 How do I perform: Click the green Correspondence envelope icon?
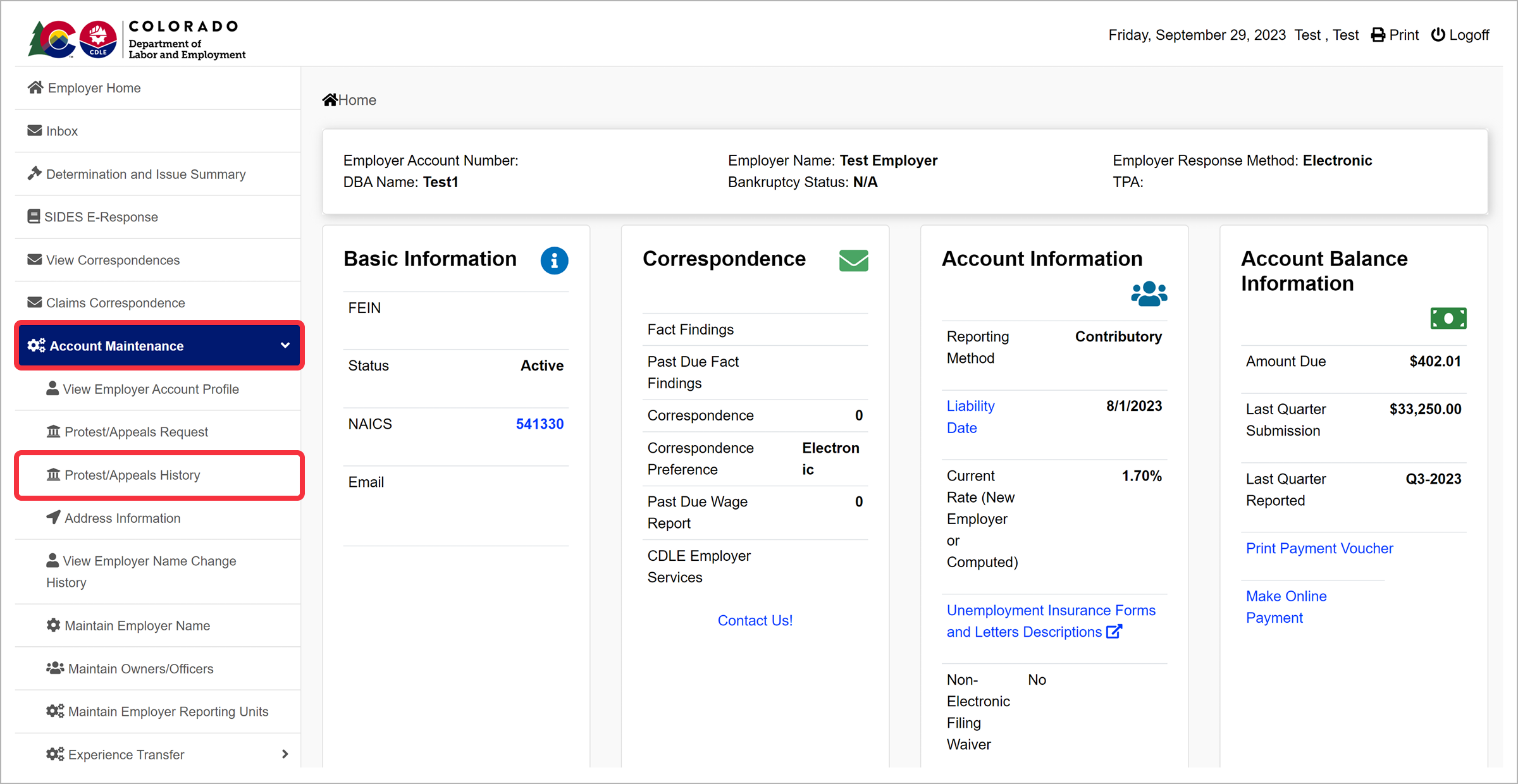point(853,260)
